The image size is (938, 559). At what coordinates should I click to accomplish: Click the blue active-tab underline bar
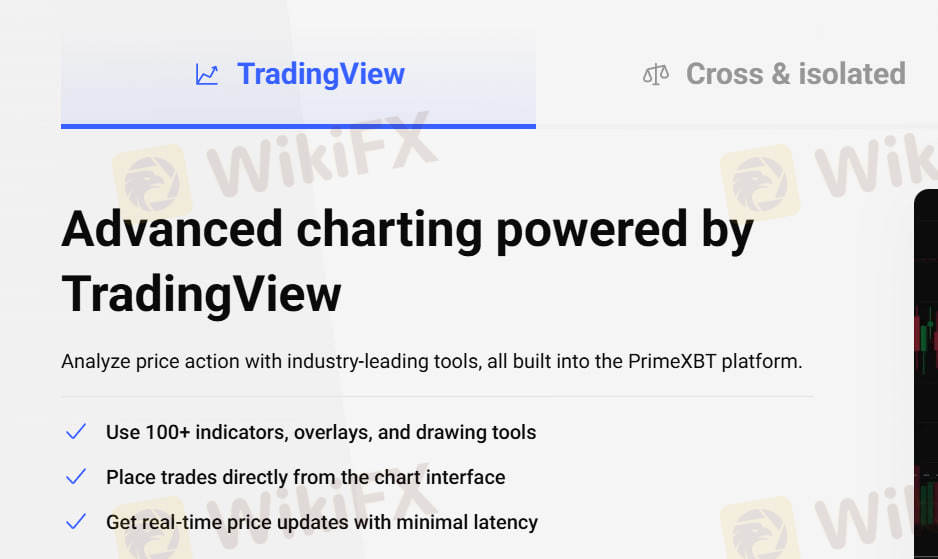click(x=298, y=126)
